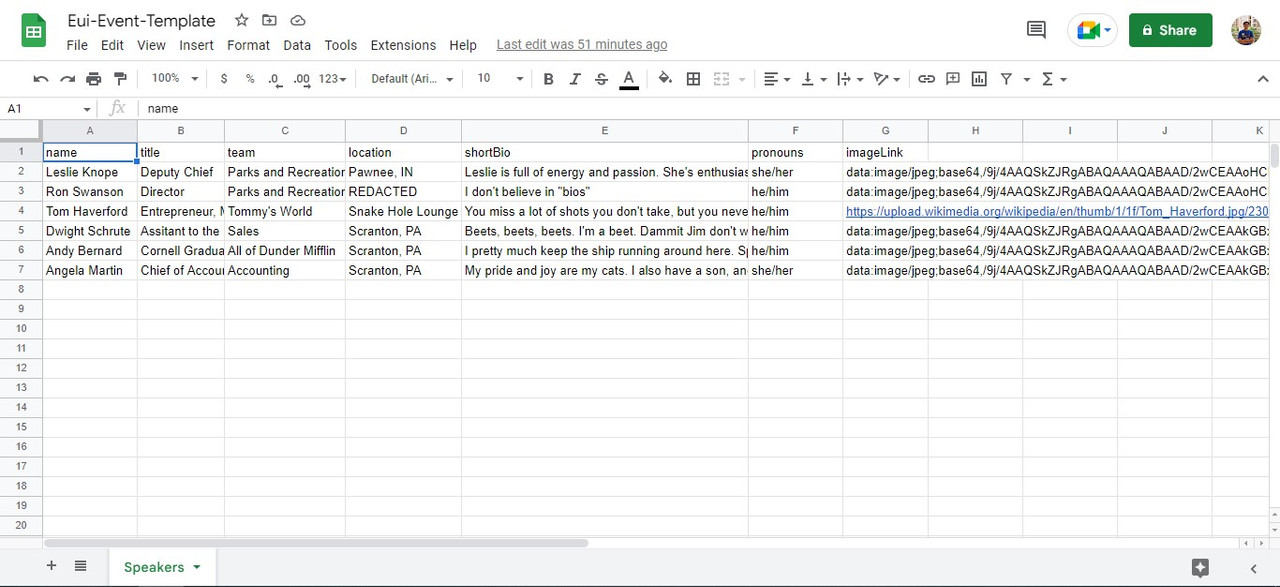Image resolution: width=1280 pixels, height=587 pixels.
Task: Open the File menu
Action: coord(77,45)
